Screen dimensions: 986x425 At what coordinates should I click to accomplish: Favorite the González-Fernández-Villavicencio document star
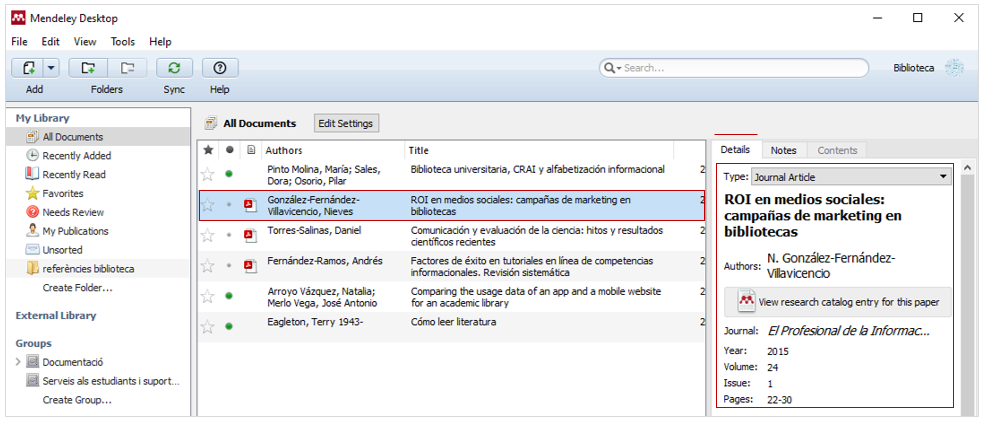click(x=208, y=205)
